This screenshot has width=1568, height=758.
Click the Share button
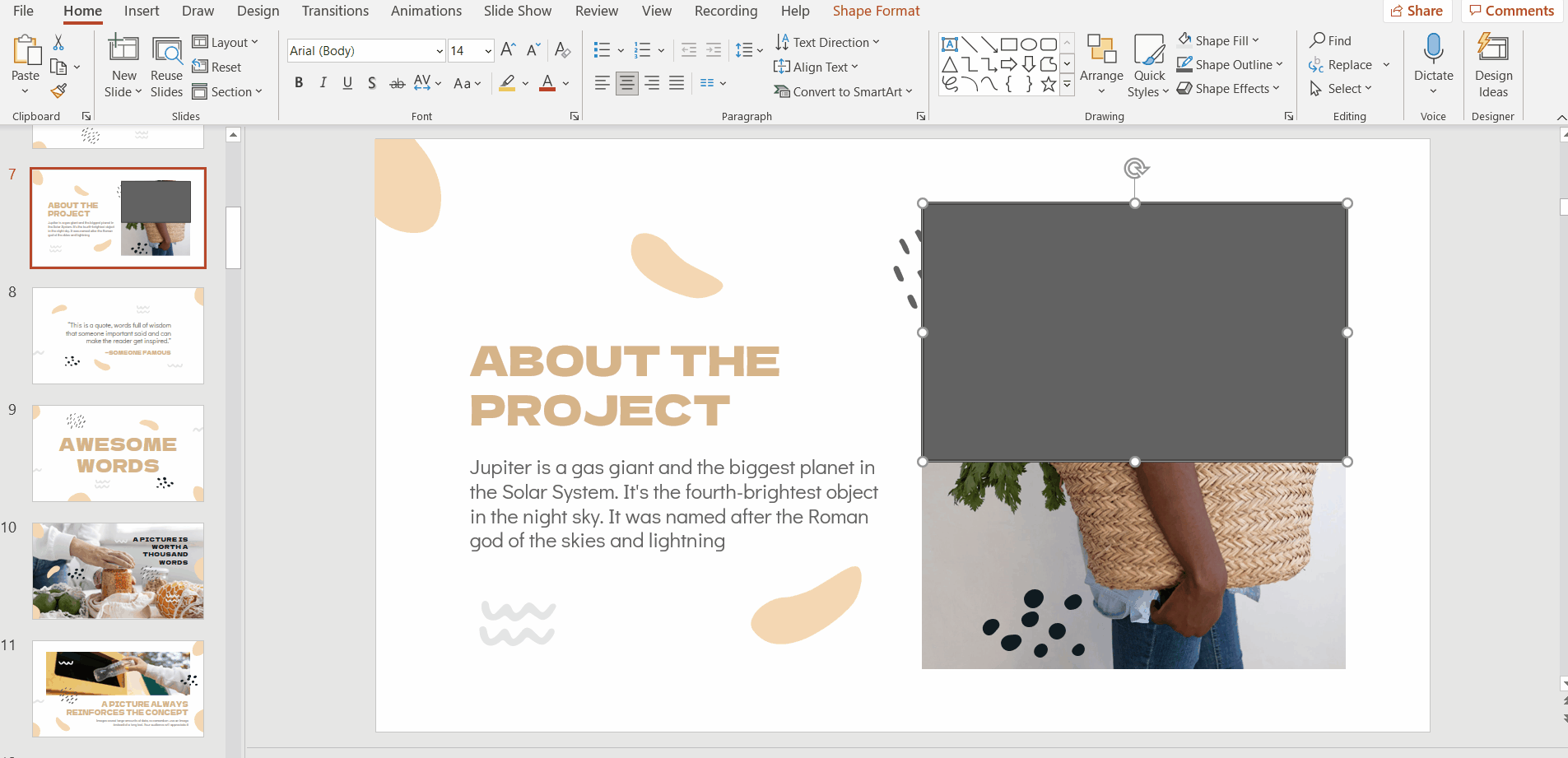(1417, 11)
